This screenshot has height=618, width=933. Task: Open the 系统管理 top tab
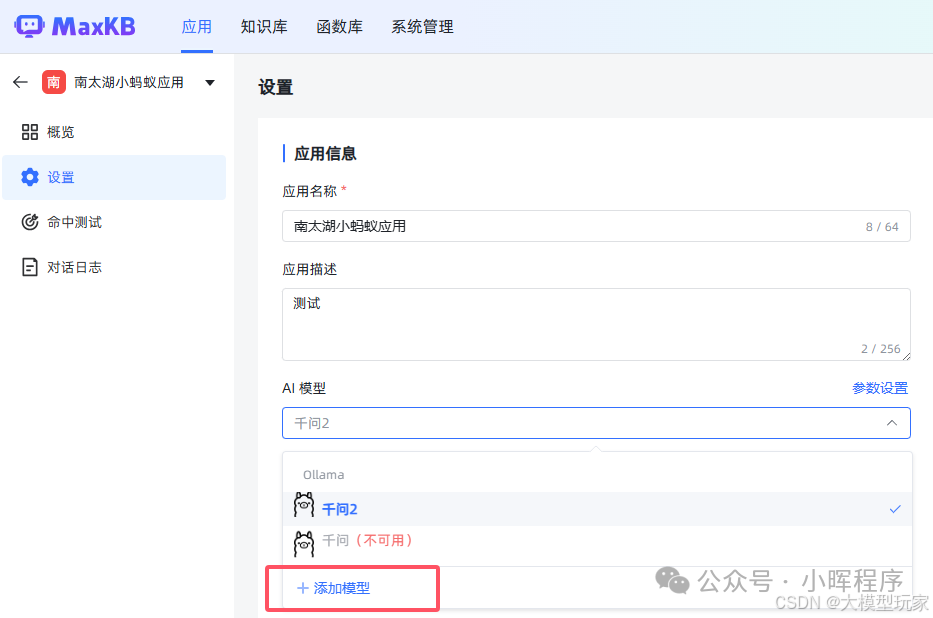422,27
